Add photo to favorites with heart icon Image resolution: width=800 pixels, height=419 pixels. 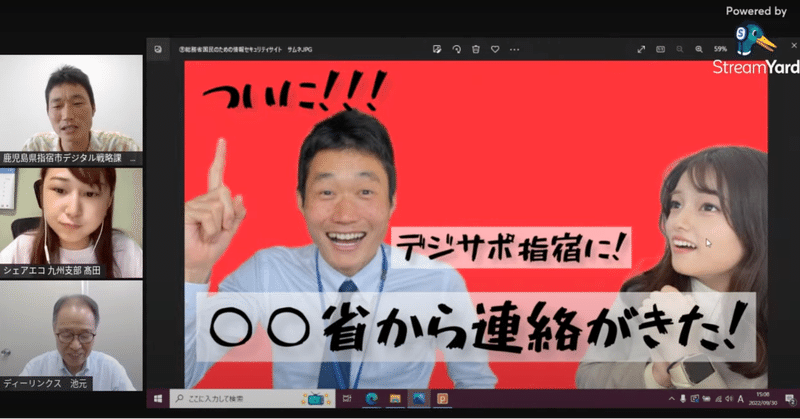pos(495,49)
